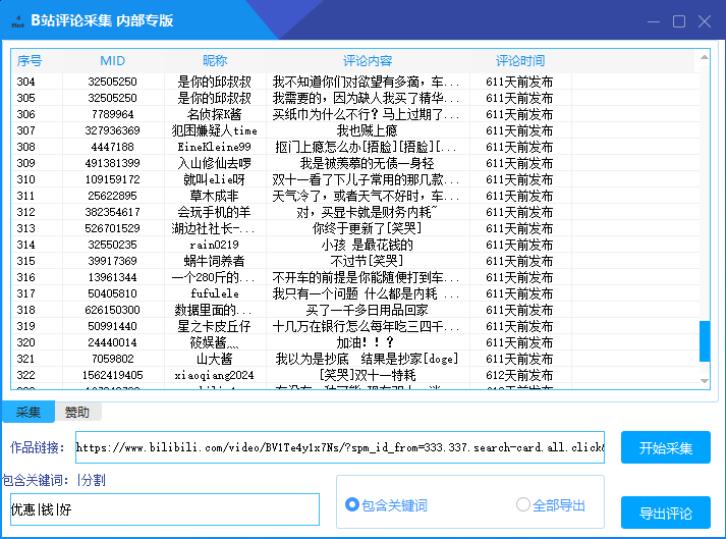Viewport: 726px width, 539px height.
Task: Minimize the B站评论采集 window
Action: [655, 21]
